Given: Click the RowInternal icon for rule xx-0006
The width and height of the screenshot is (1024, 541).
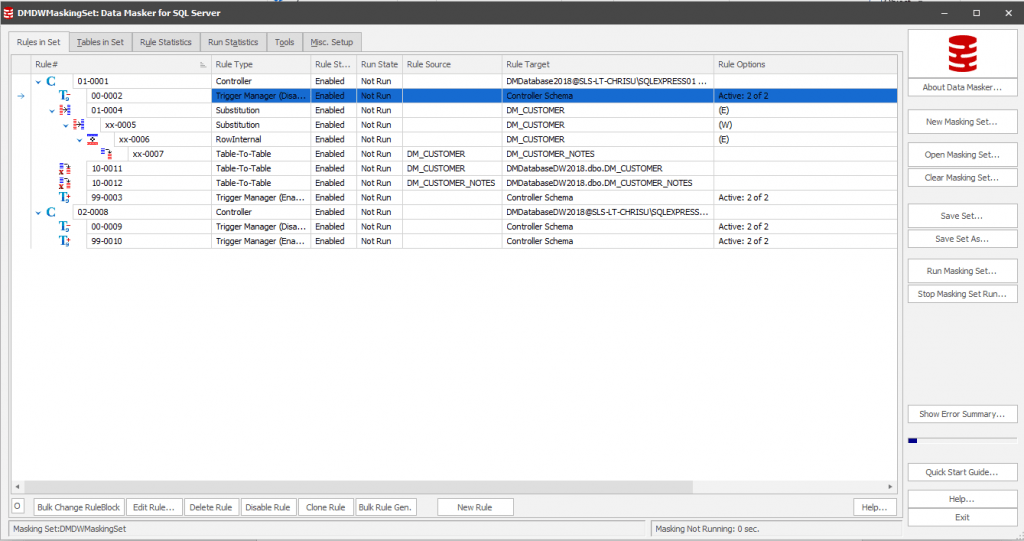Looking at the screenshot, I should 92,139.
